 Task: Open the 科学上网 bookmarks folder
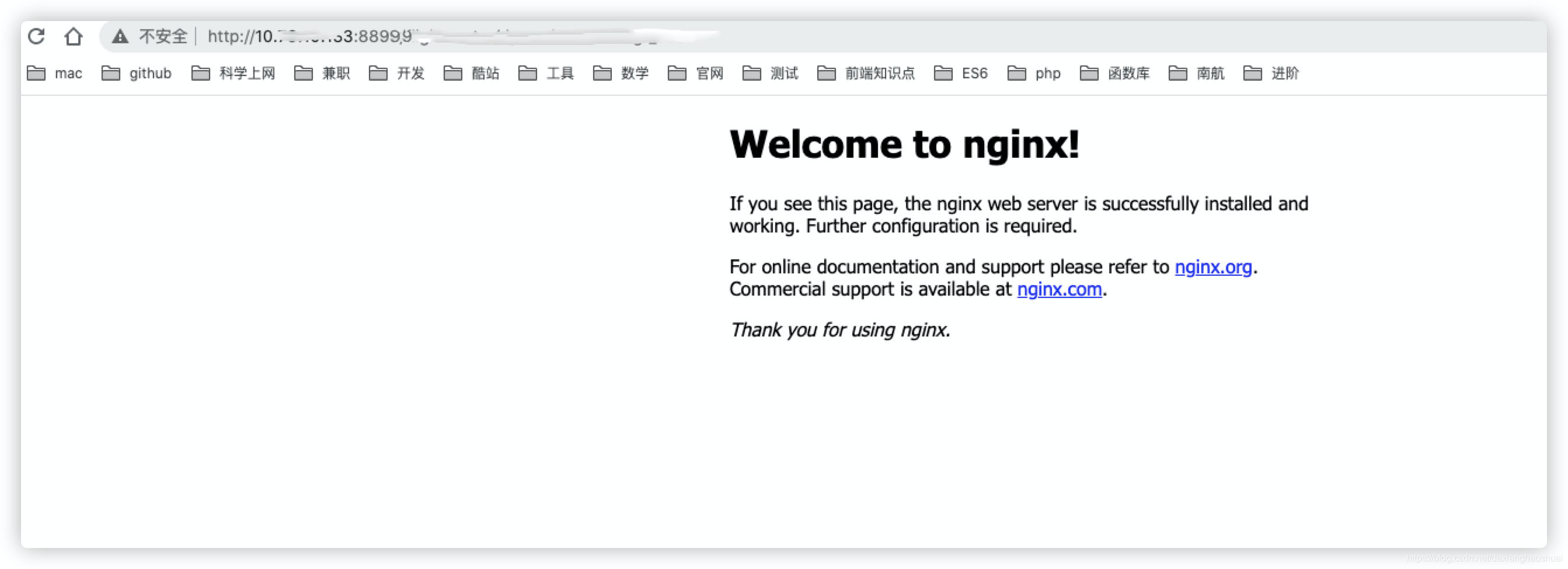[233, 73]
